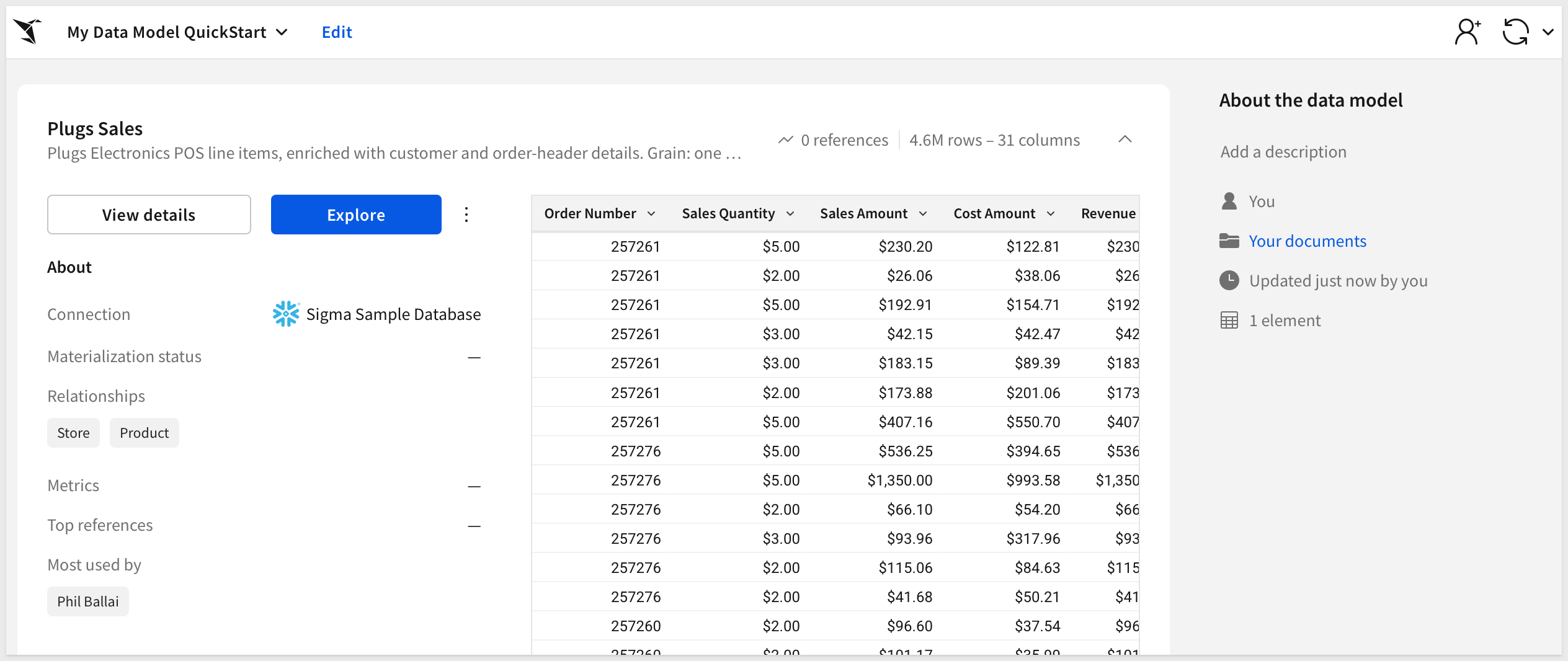1568x661 pixels.
Task: Select the Product relationship tag
Action: click(x=144, y=433)
